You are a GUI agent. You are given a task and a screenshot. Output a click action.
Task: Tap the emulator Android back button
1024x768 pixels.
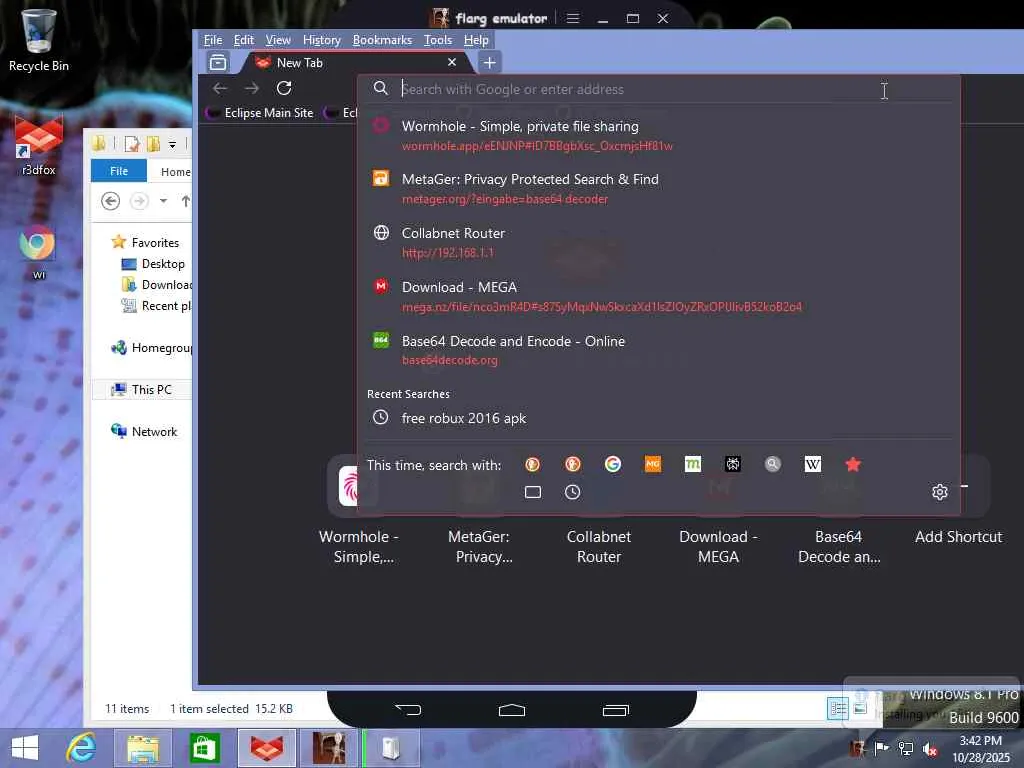(408, 709)
